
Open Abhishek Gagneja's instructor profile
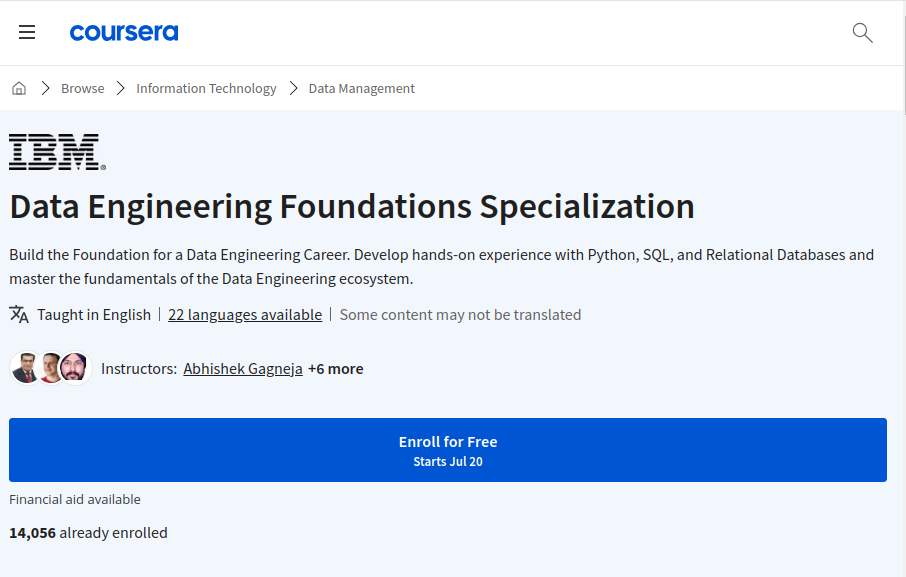(x=243, y=368)
